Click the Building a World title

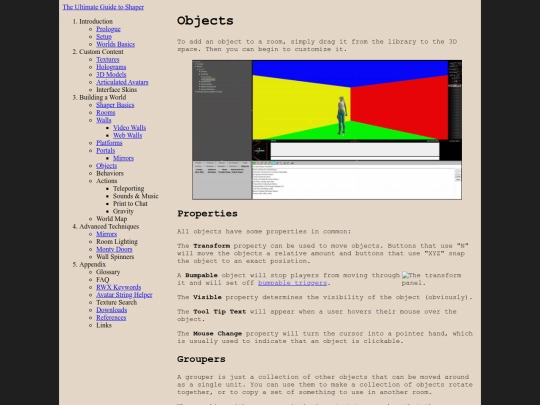[103, 97]
